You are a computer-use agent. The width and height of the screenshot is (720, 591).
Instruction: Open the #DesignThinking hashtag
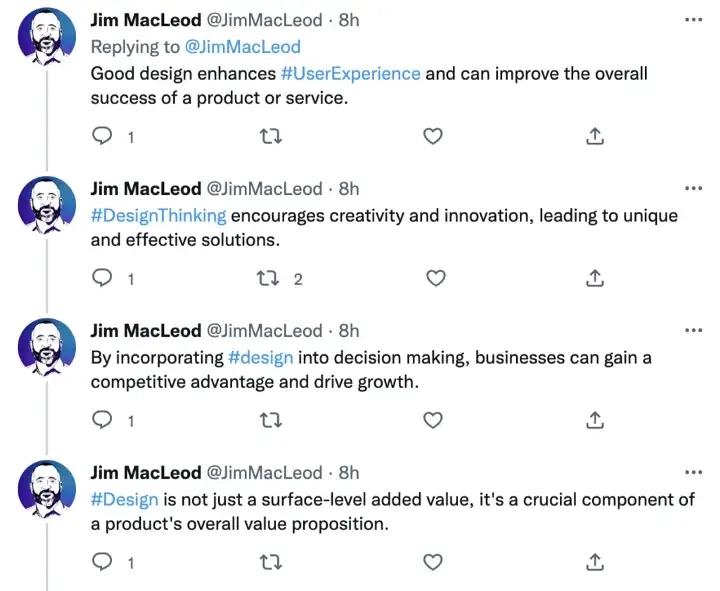coord(158,216)
